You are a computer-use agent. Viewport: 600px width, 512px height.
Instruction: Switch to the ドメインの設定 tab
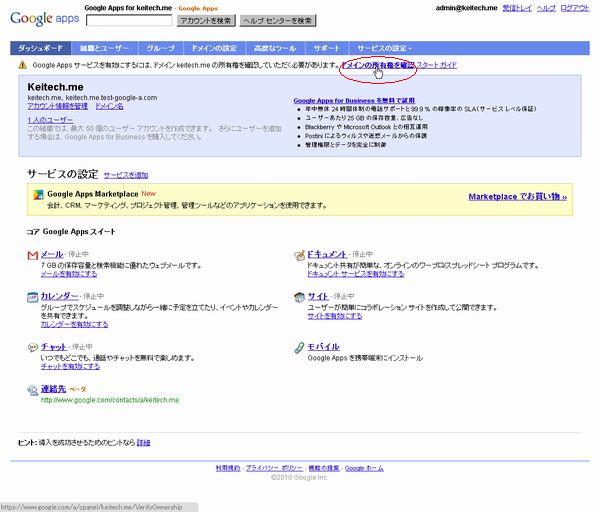point(214,48)
